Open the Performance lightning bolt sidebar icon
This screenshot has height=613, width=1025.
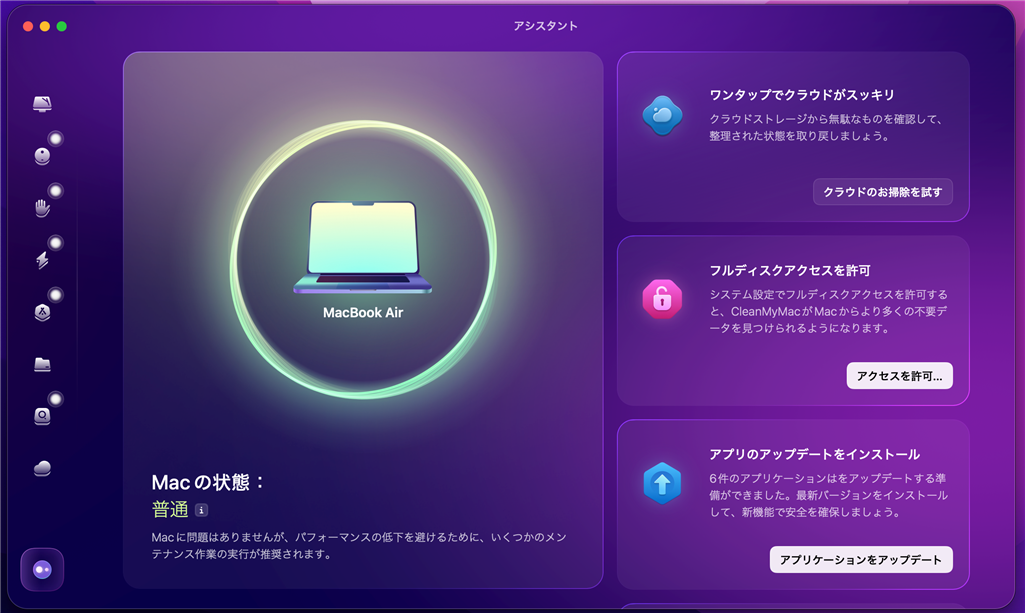pos(42,260)
